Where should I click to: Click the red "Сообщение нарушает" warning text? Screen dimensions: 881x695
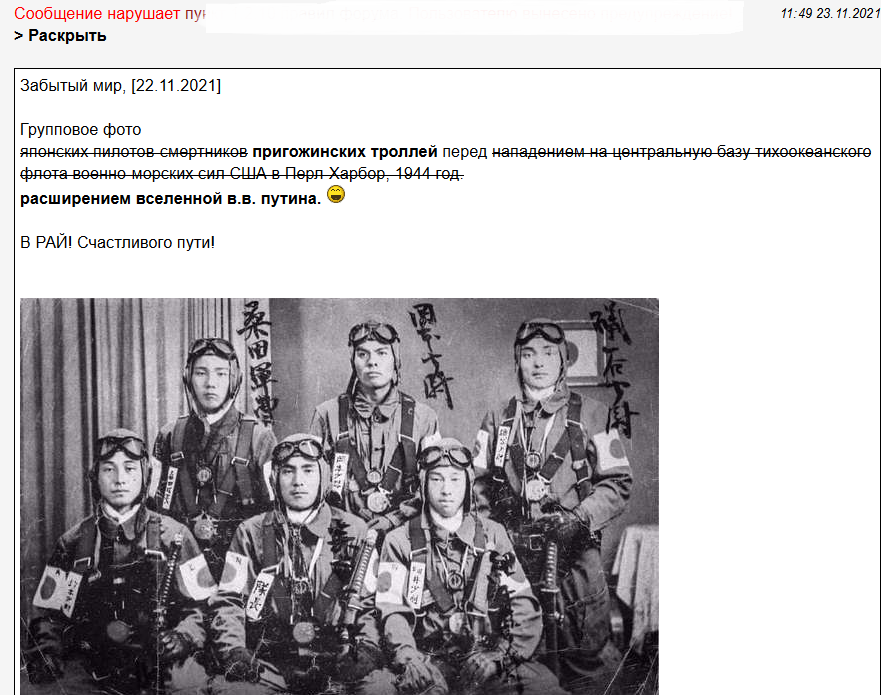tap(97, 13)
